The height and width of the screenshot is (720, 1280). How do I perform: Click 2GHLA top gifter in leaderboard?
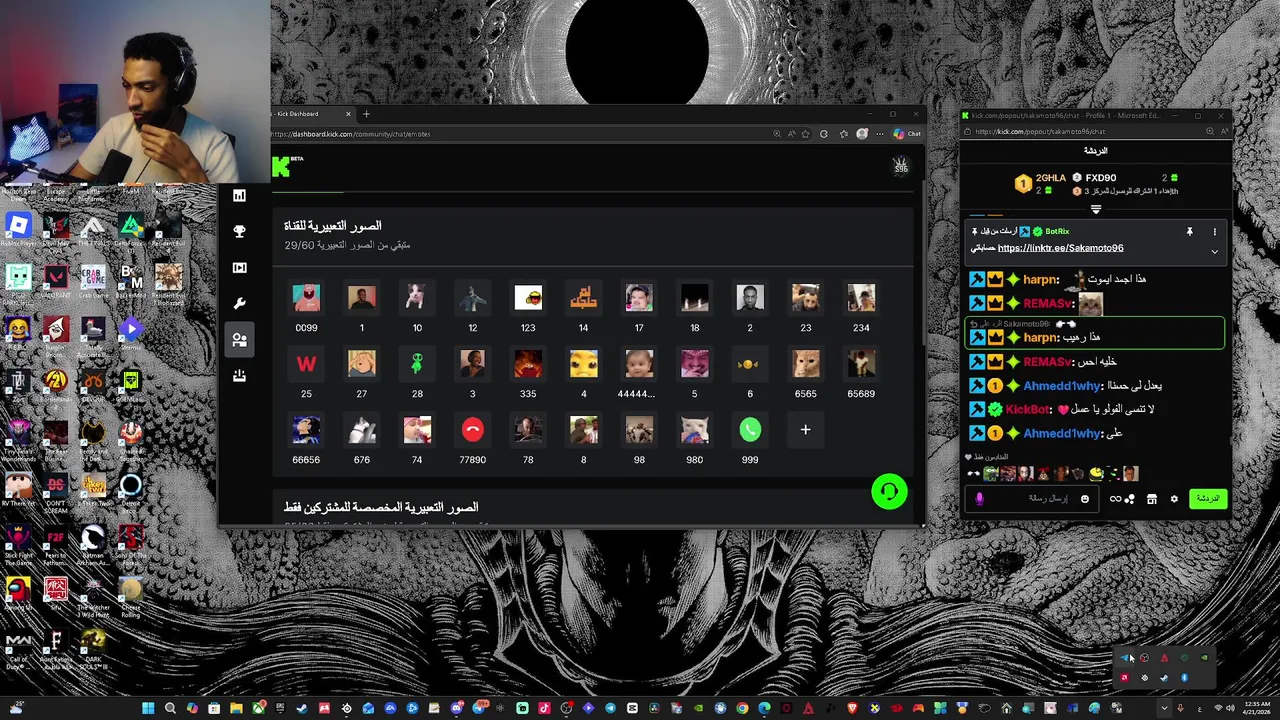pyautogui.click(x=1041, y=183)
